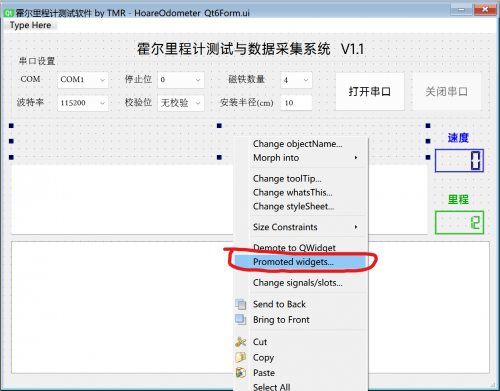Click the 打开串口 button

pyautogui.click(x=370, y=91)
